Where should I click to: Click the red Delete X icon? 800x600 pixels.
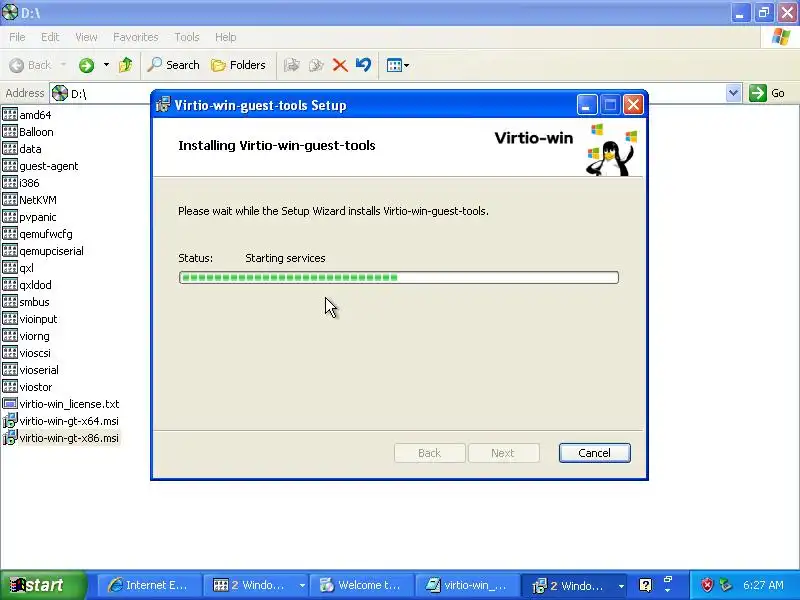[340, 65]
